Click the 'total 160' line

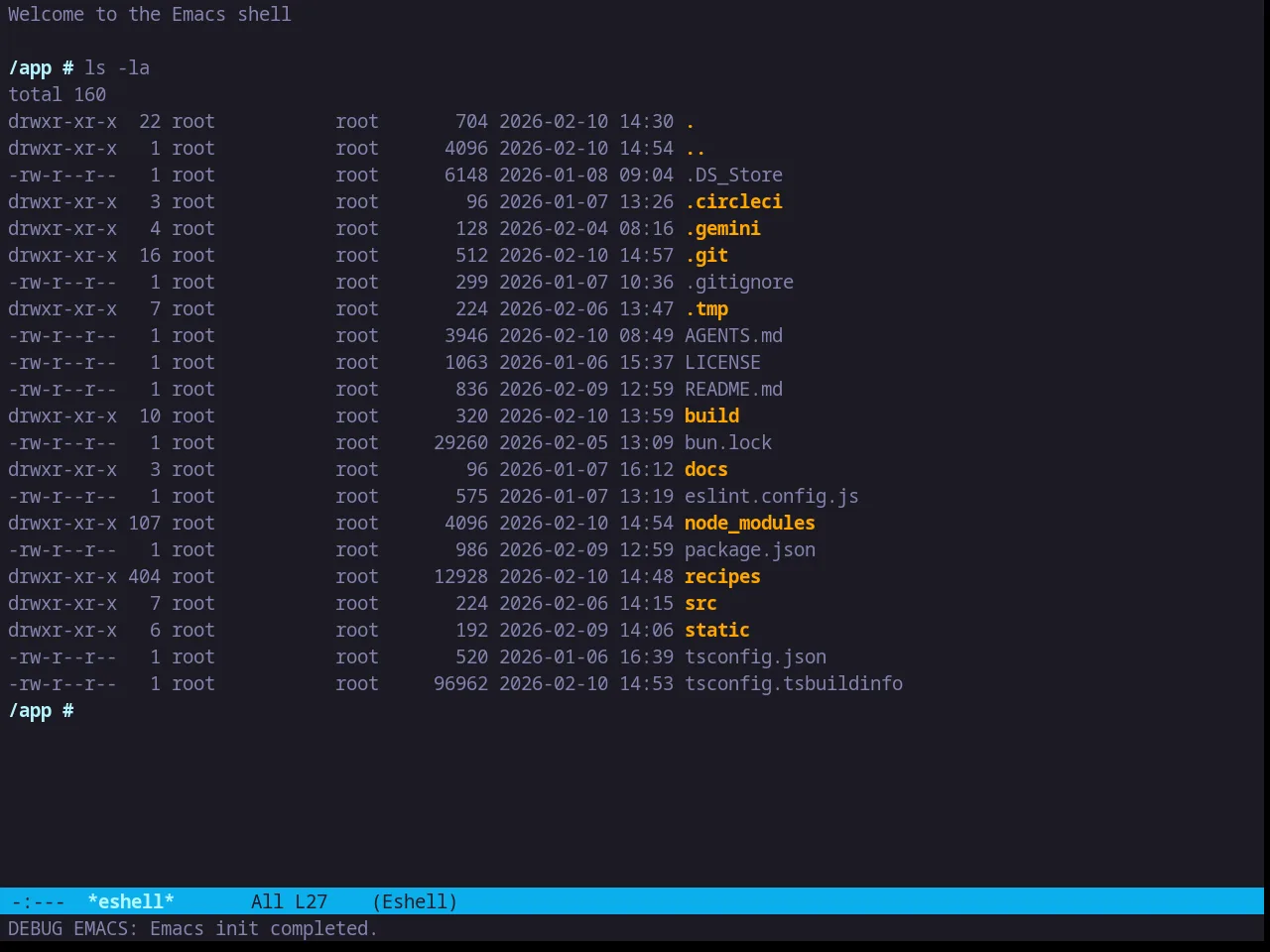pyautogui.click(x=57, y=94)
